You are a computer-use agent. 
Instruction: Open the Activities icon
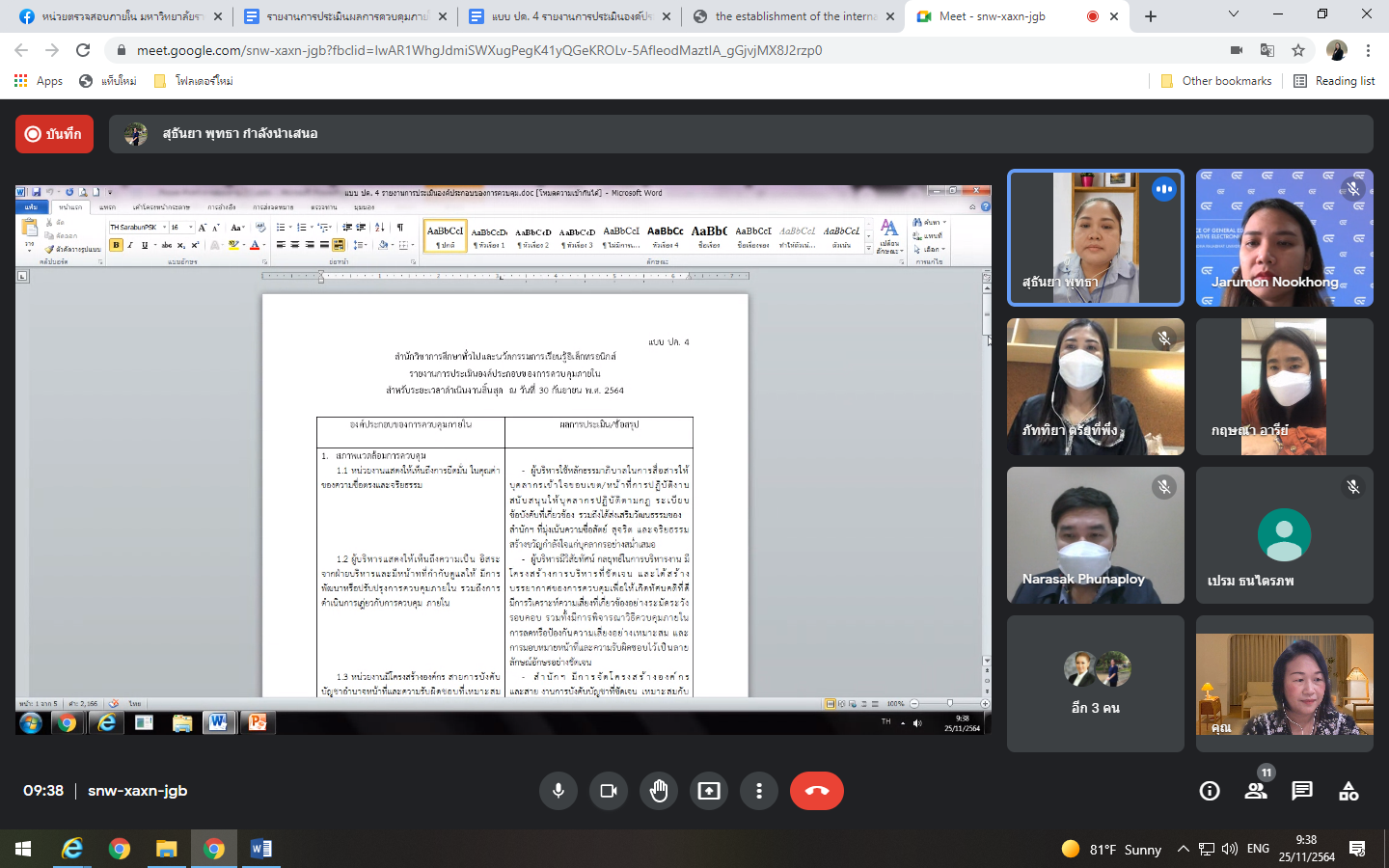[1348, 791]
